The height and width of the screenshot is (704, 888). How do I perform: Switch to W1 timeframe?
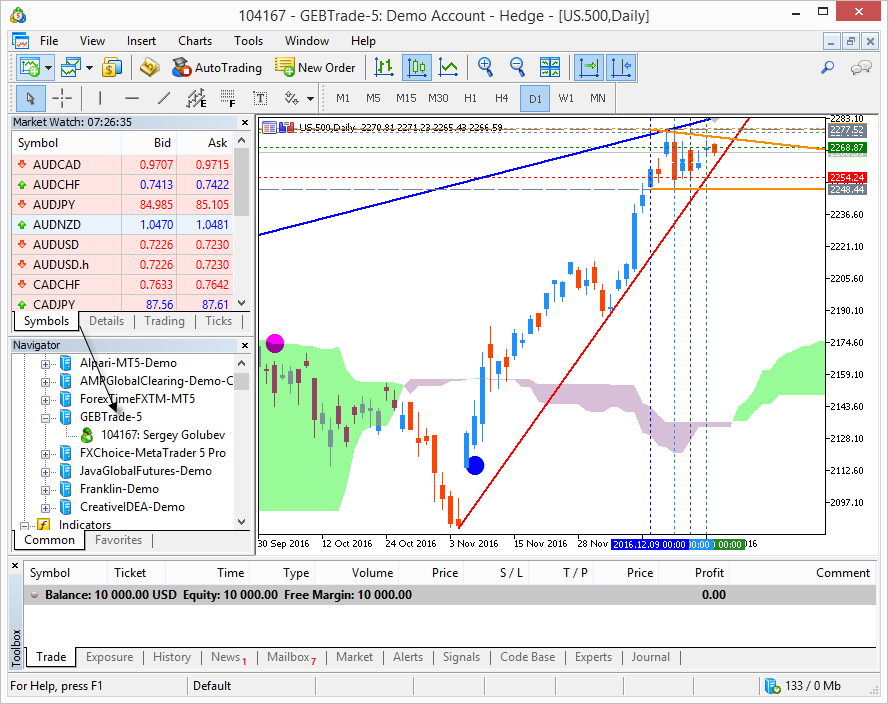566,99
